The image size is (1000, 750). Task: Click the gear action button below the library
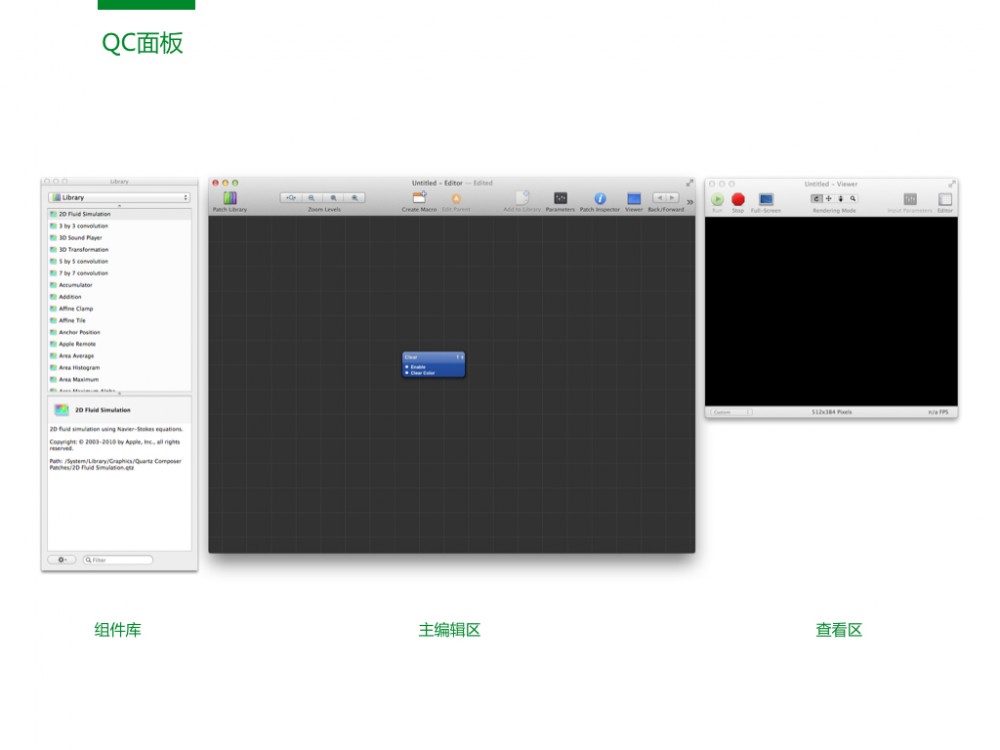click(x=62, y=560)
